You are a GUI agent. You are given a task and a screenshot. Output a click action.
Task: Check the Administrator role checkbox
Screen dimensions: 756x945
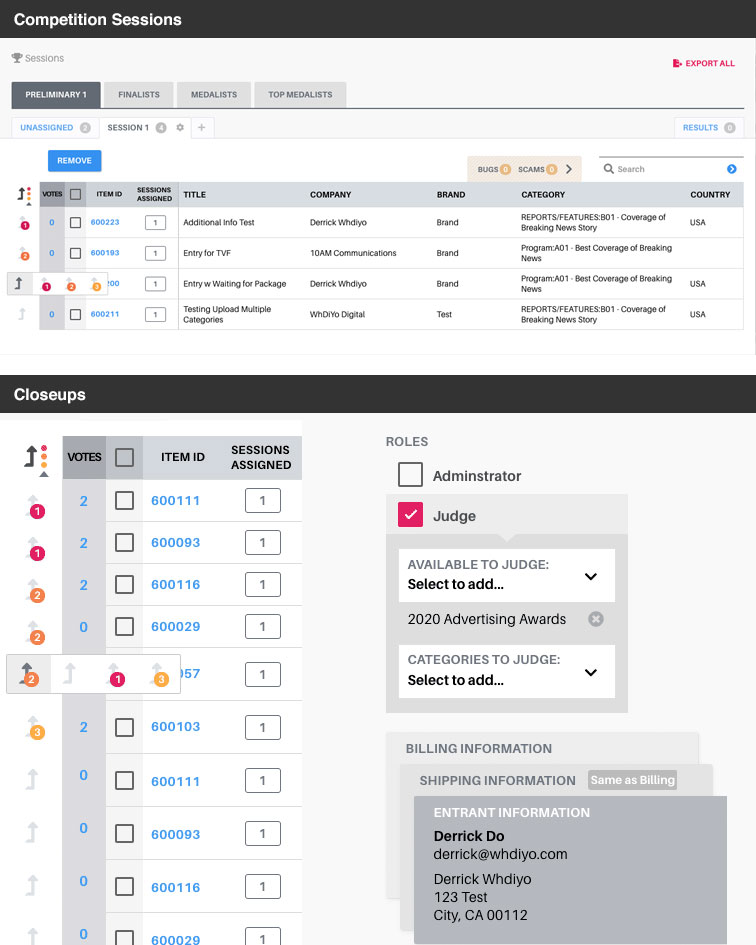[x=411, y=475]
